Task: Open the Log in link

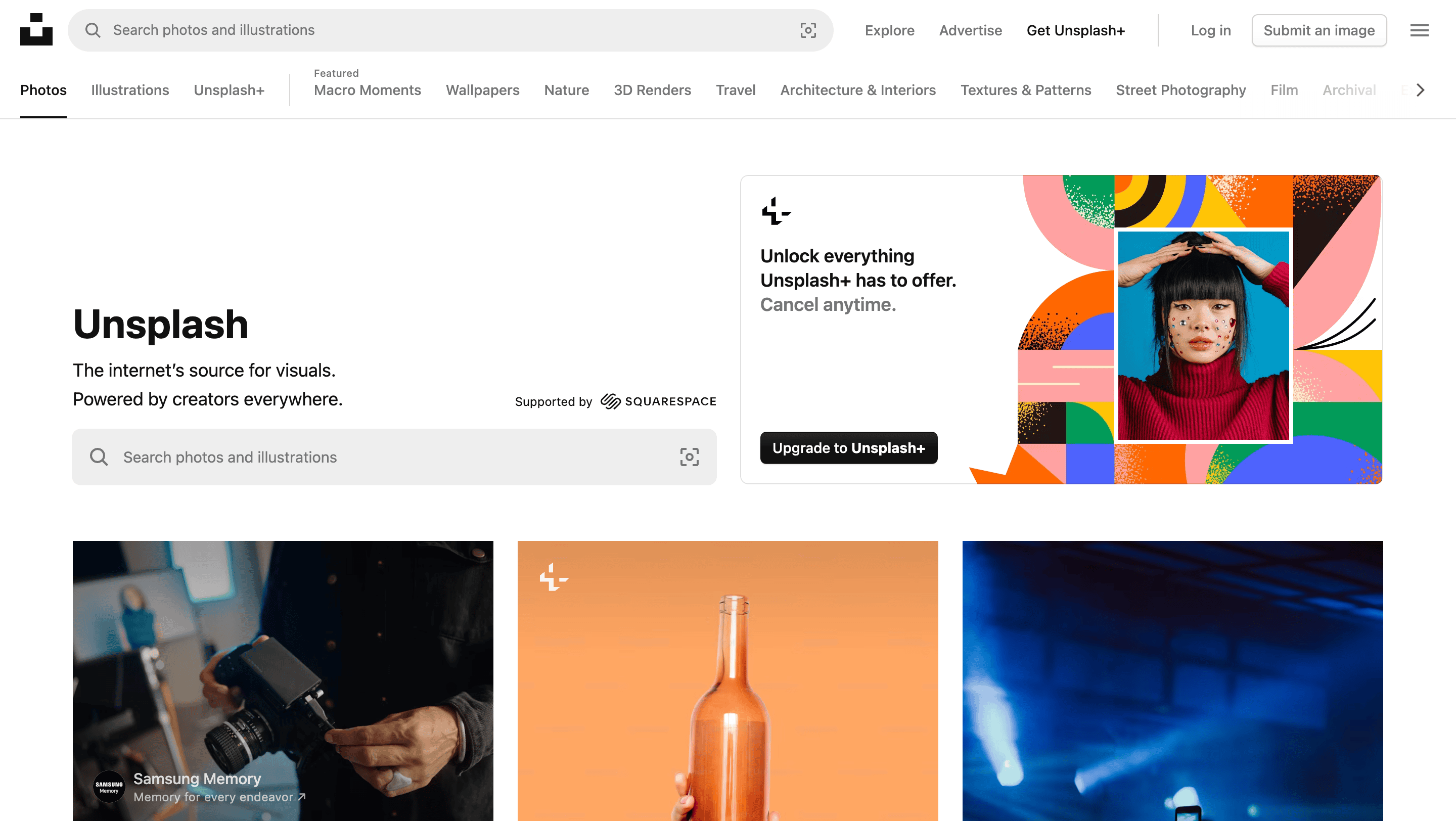Action: coord(1210,30)
